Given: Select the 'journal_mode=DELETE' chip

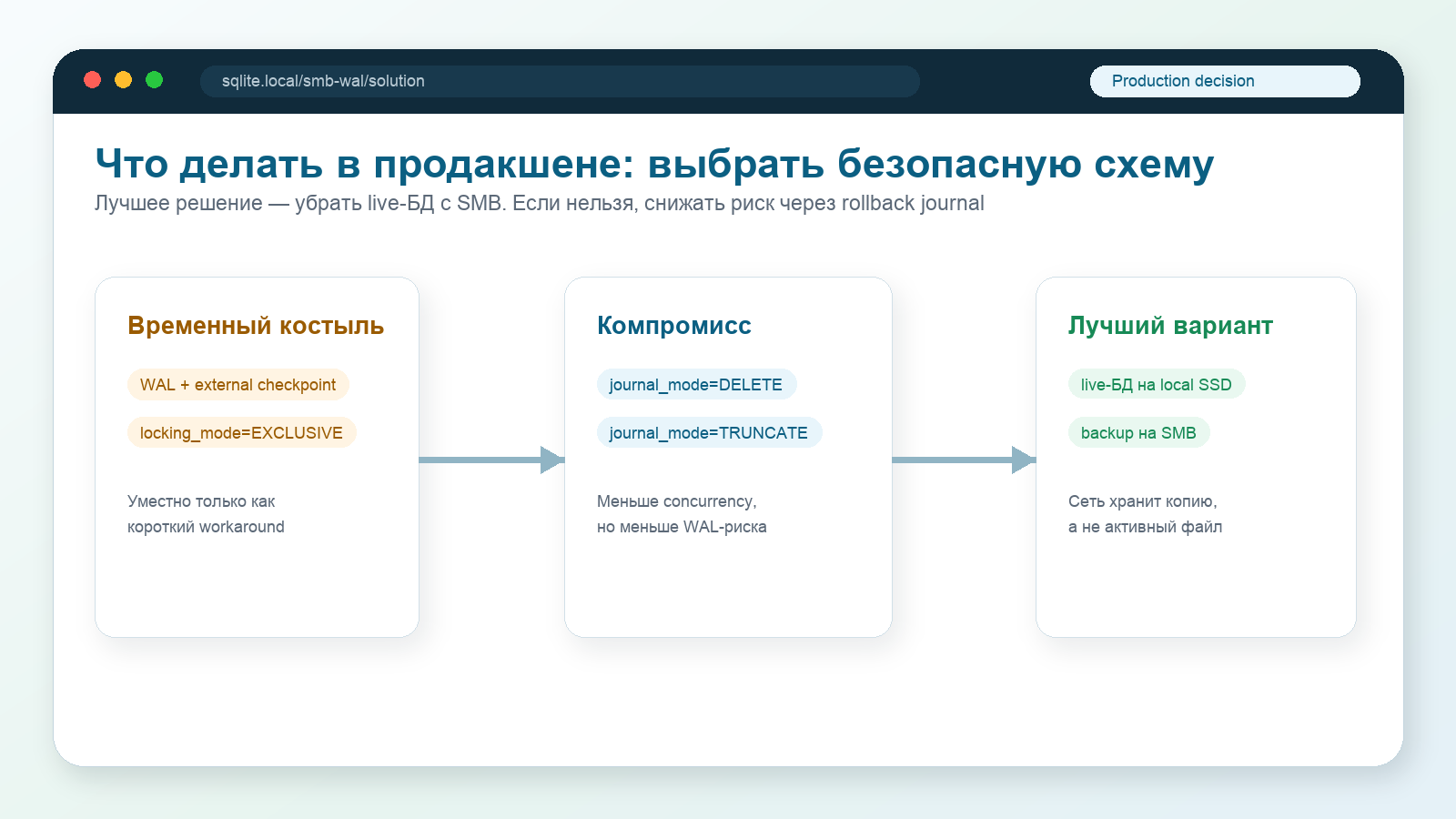Looking at the screenshot, I should tap(697, 384).
